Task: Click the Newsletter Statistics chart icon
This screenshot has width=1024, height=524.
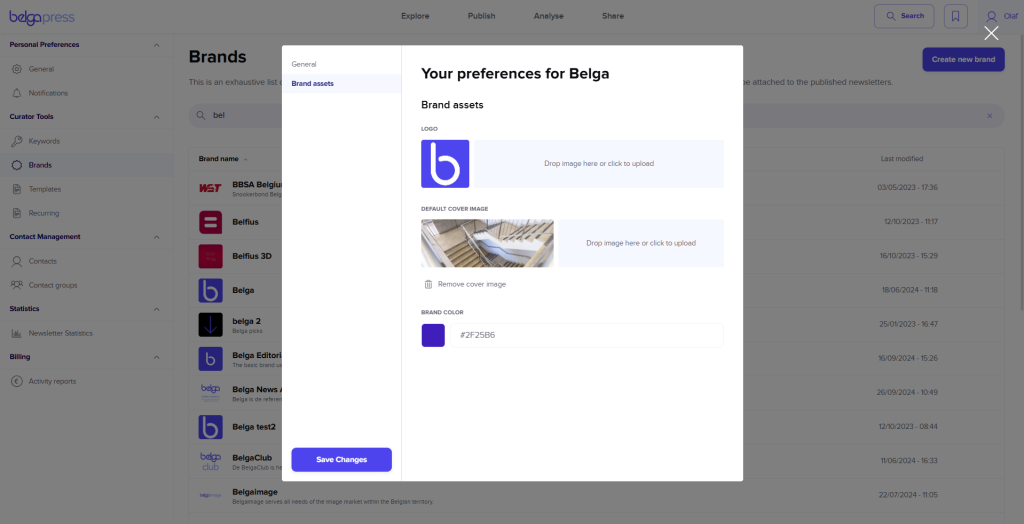Action: coord(17,333)
